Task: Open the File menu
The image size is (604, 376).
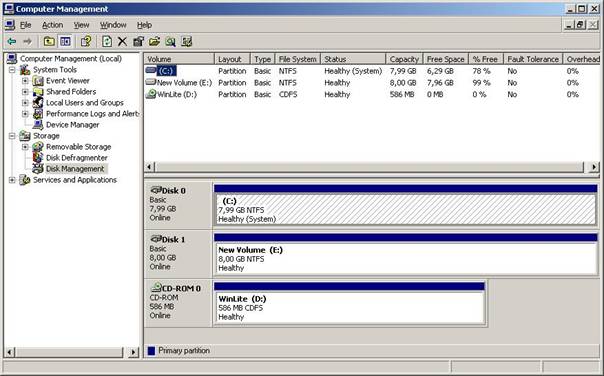Action: click(x=25, y=25)
